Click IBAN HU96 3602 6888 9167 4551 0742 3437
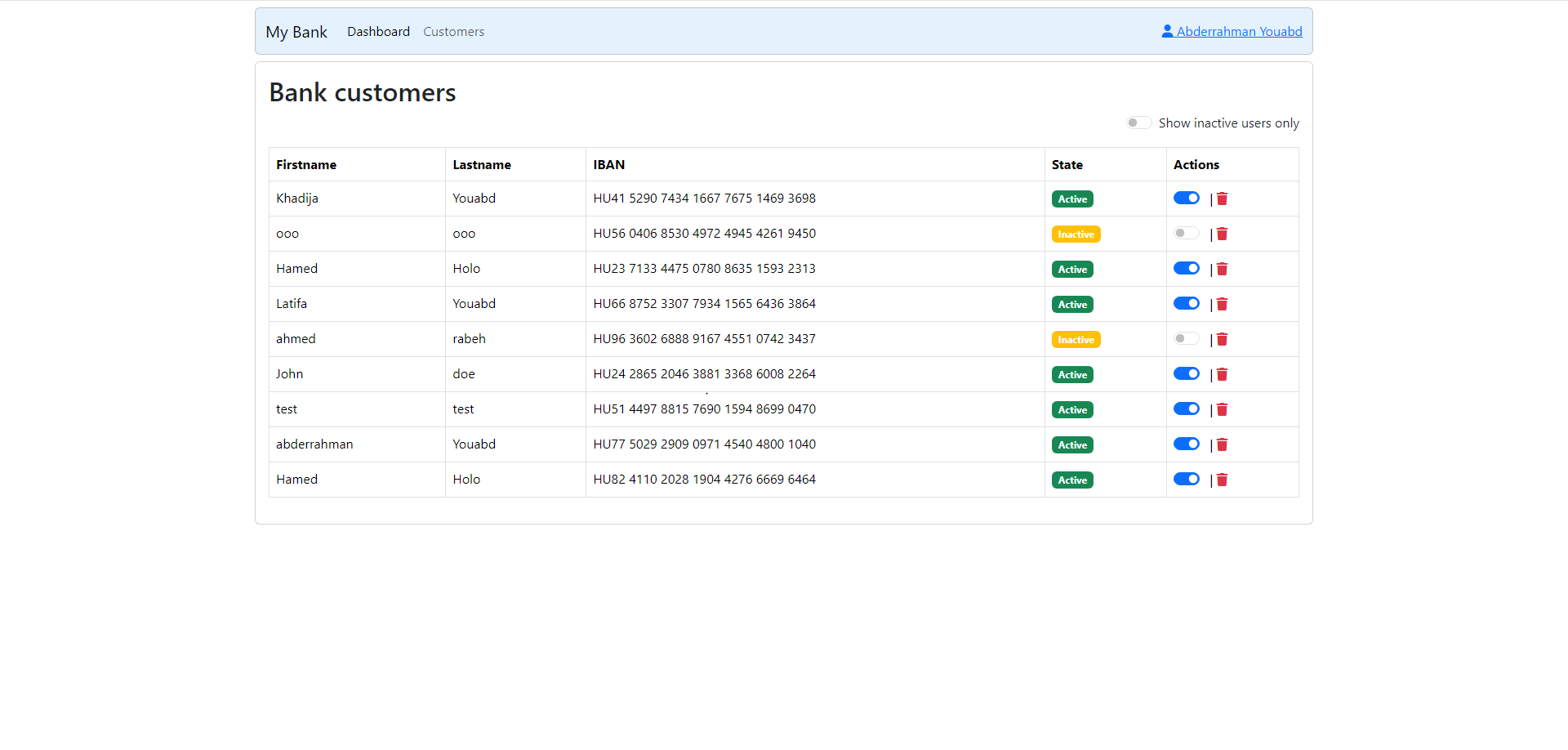1568x750 pixels. point(704,338)
